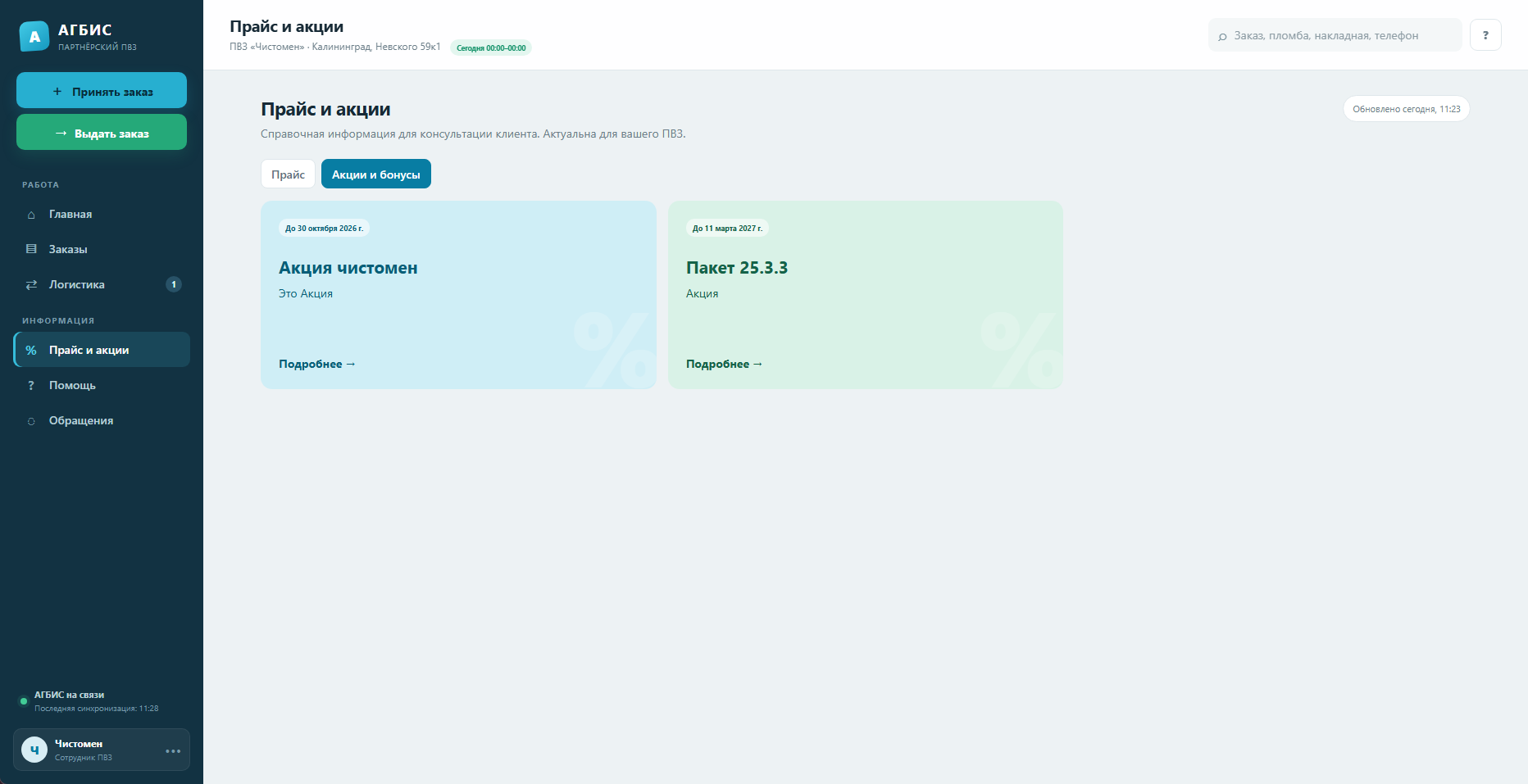The image size is (1528, 784).
Task: Select the Акции и бонусы tab
Action: [x=376, y=174]
